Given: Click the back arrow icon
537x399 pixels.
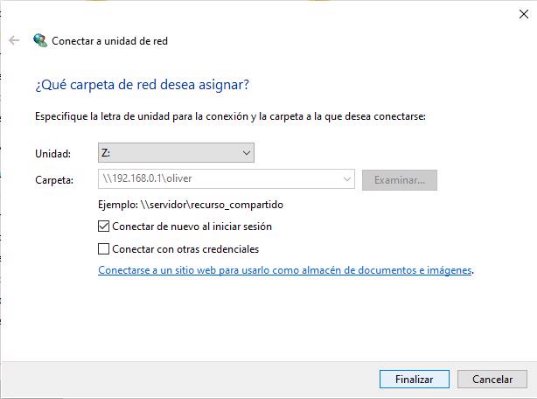Looking at the screenshot, I should point(14,40).
